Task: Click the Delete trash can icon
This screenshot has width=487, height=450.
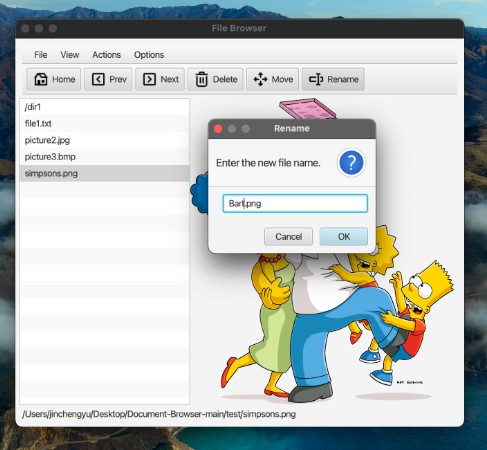Action: [201, 79]
